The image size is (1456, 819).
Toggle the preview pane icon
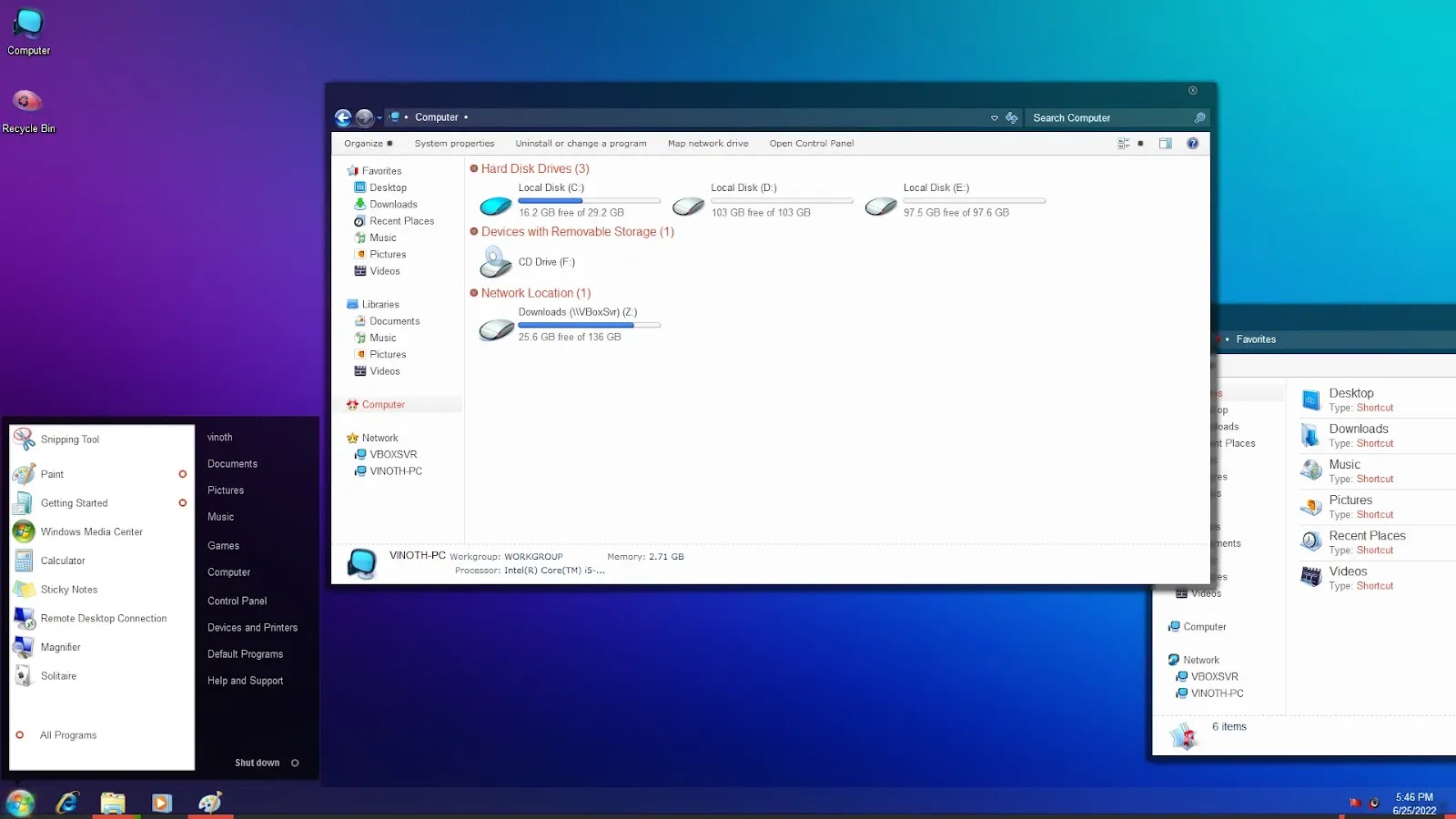click(1165, 144)
